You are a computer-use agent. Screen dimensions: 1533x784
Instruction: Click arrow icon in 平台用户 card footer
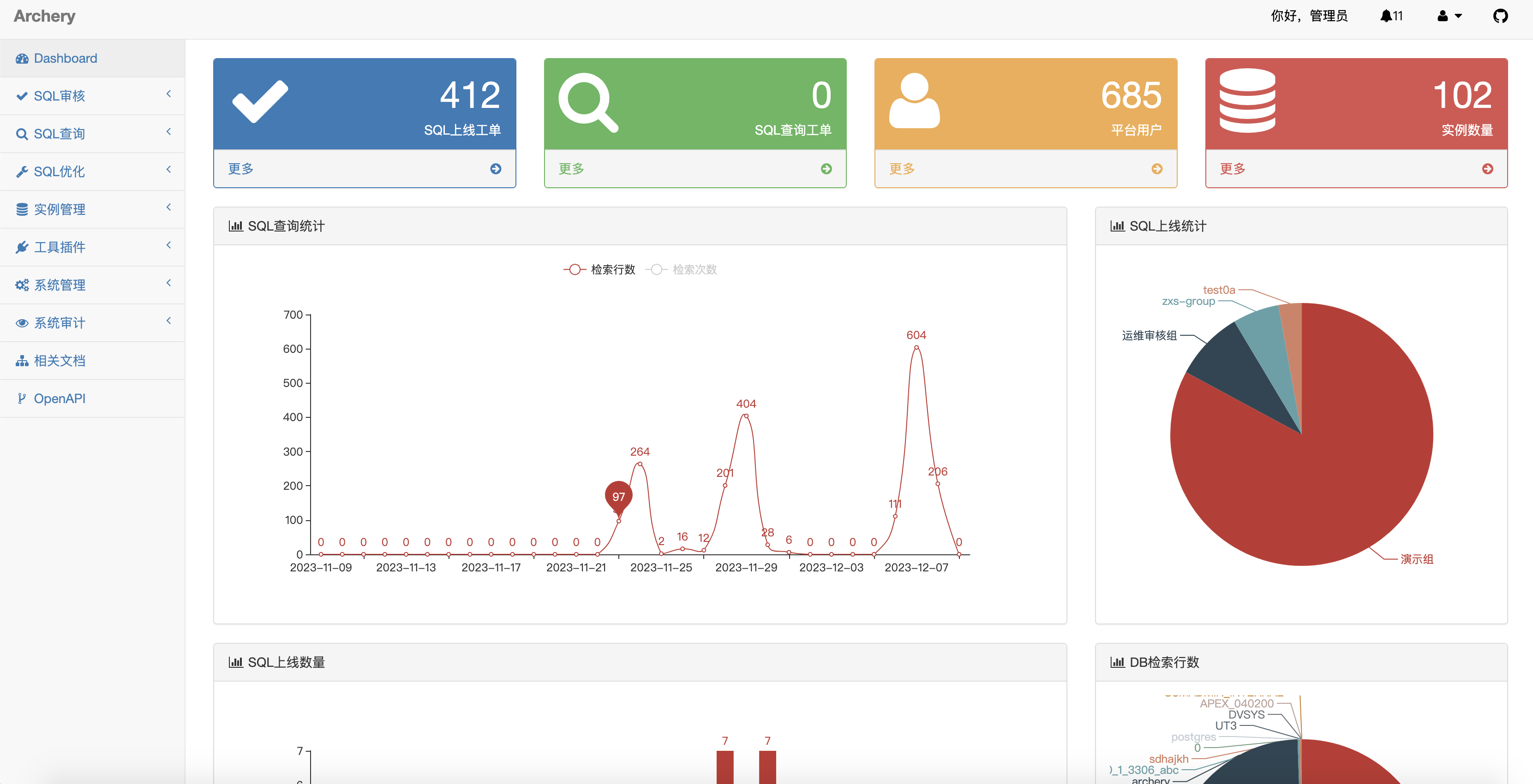point(1157,169)
